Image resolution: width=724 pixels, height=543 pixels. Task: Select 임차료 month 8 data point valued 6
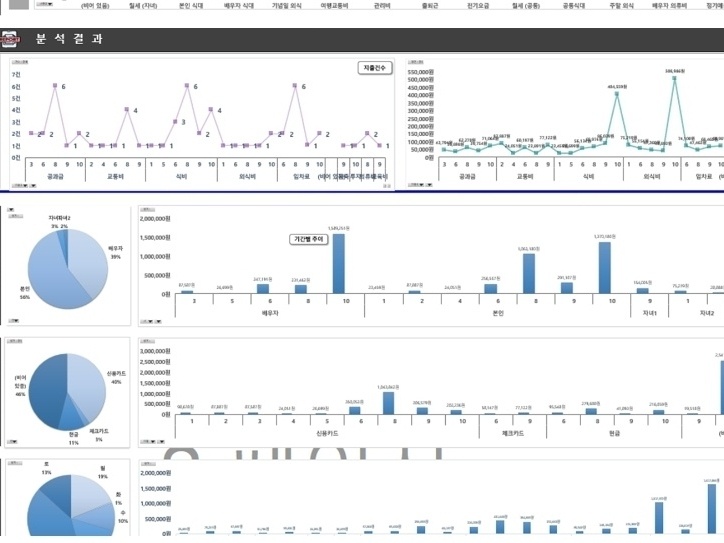(295, 85)
